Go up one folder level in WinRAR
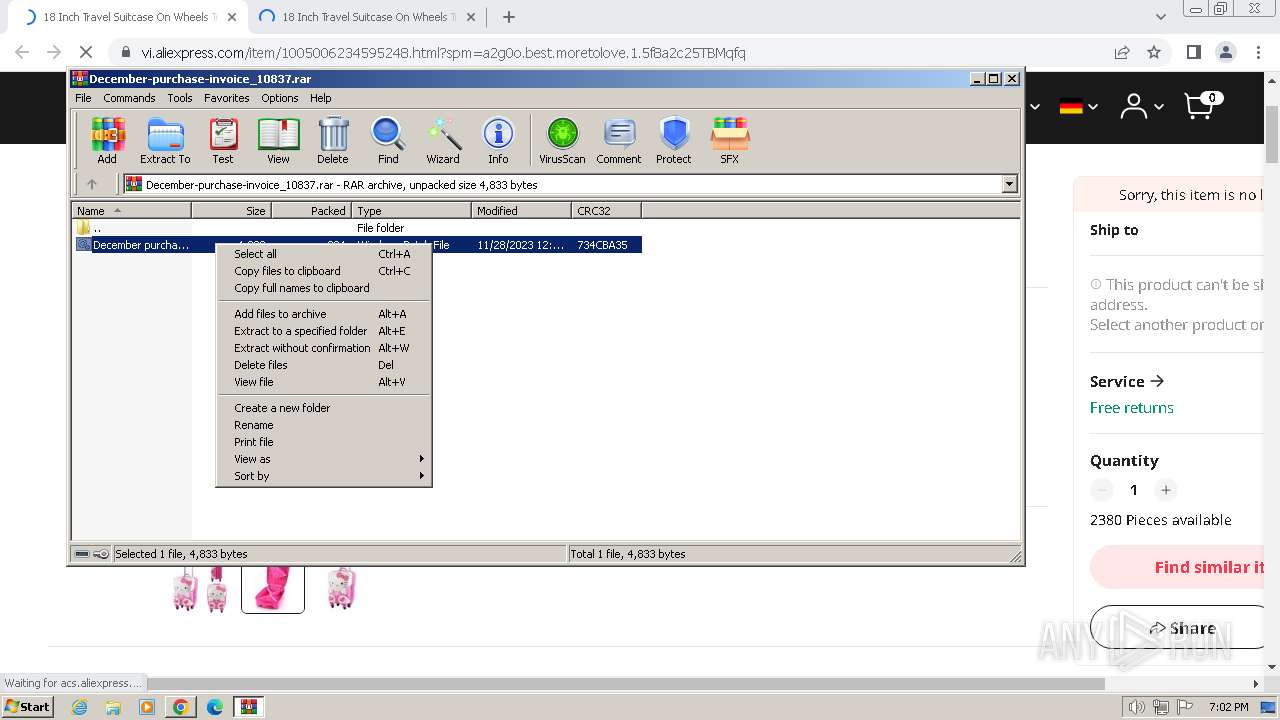Screen dimensions: 1280x720 (x=92, y=184)
